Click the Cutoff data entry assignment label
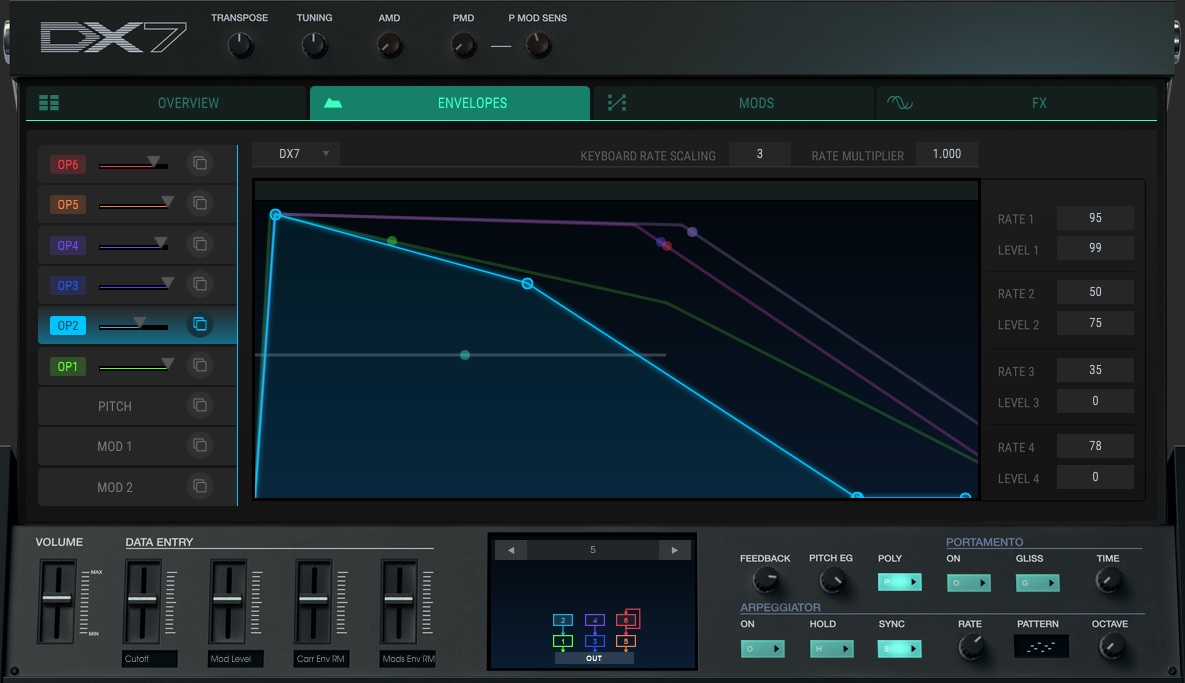This screenshot has height=683, width=1185. click(x=150, y=659)
